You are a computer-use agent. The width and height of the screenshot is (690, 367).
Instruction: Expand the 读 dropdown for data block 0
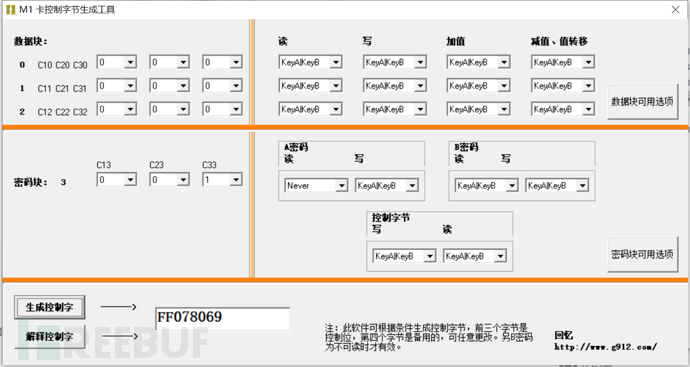coord(310,62)
